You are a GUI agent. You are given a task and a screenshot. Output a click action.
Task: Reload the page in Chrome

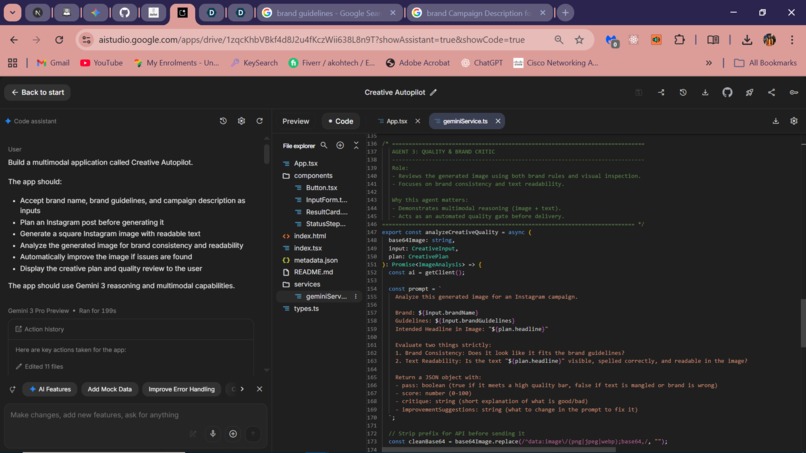coord(59,40)
